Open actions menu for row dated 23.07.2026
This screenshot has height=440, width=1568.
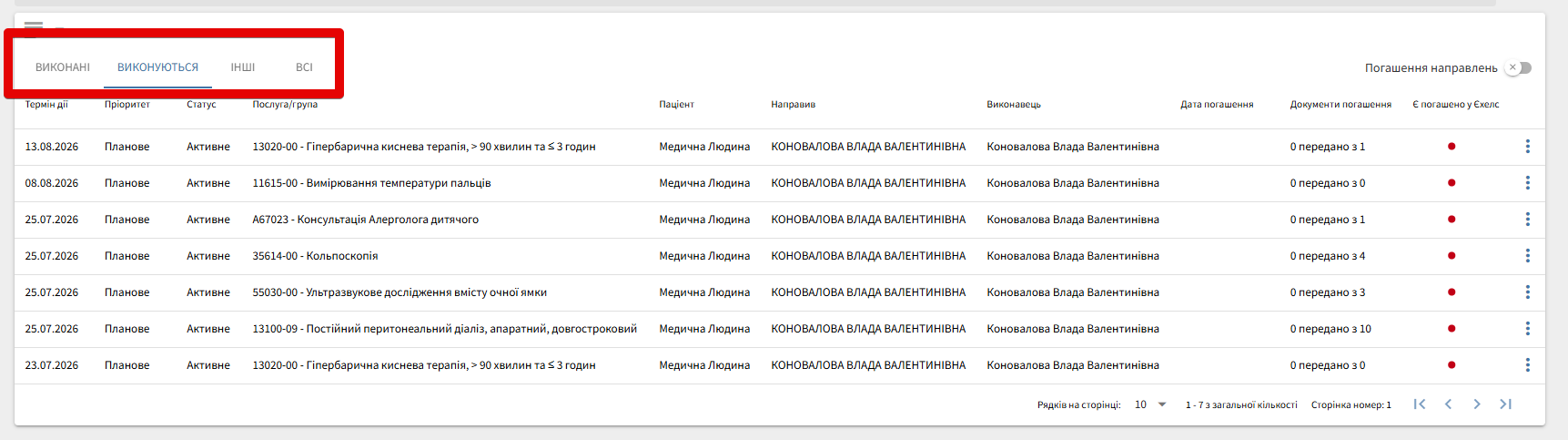click(1527, 365)
